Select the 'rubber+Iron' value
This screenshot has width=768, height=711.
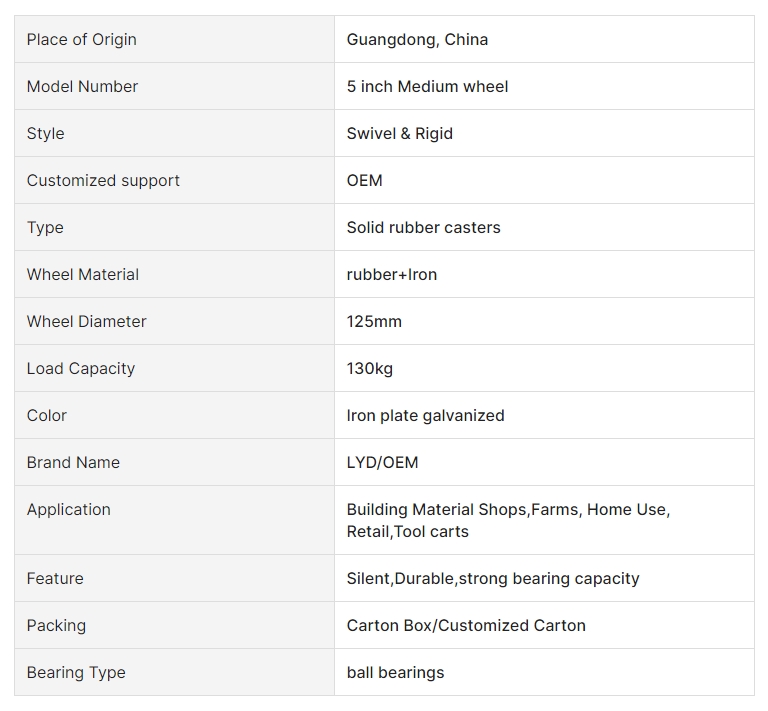392,274
